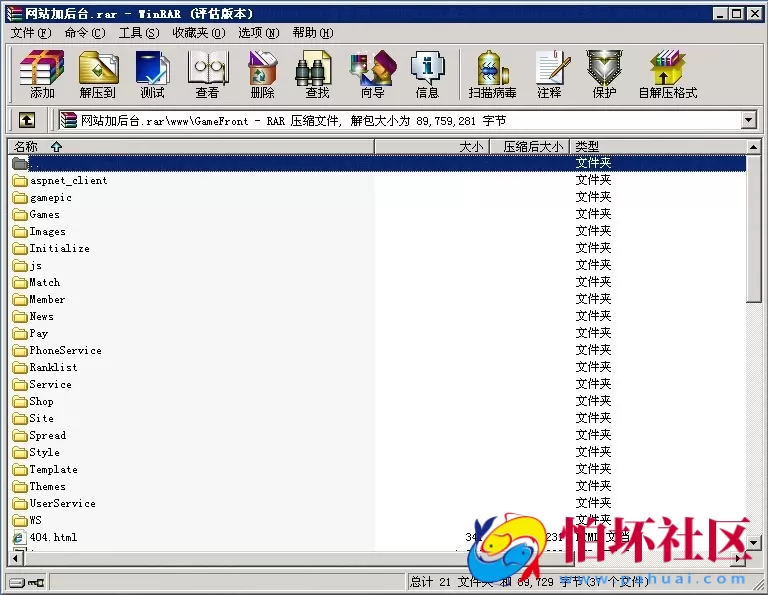
Task: Sort by the 大小 column header
Action: coord(432,146)
